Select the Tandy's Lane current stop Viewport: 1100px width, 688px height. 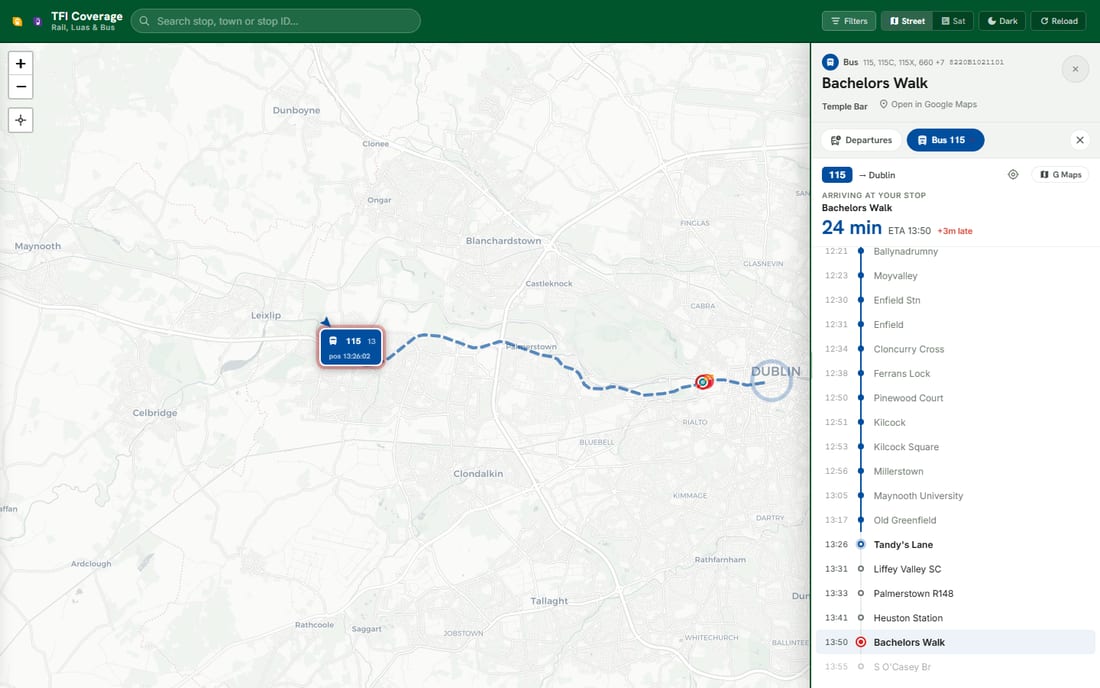pyautogui.click(x=955, y=545)
